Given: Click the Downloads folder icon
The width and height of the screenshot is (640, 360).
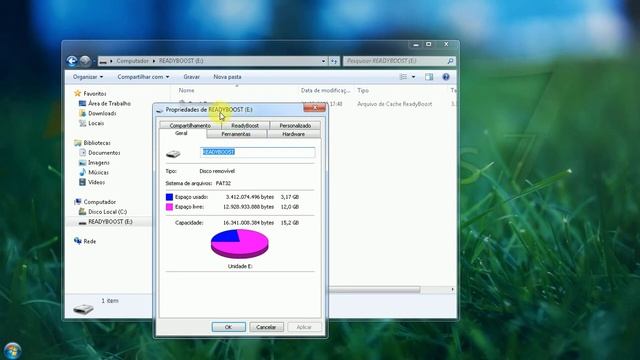Looking at the screenshot, I should click(82, 113).
